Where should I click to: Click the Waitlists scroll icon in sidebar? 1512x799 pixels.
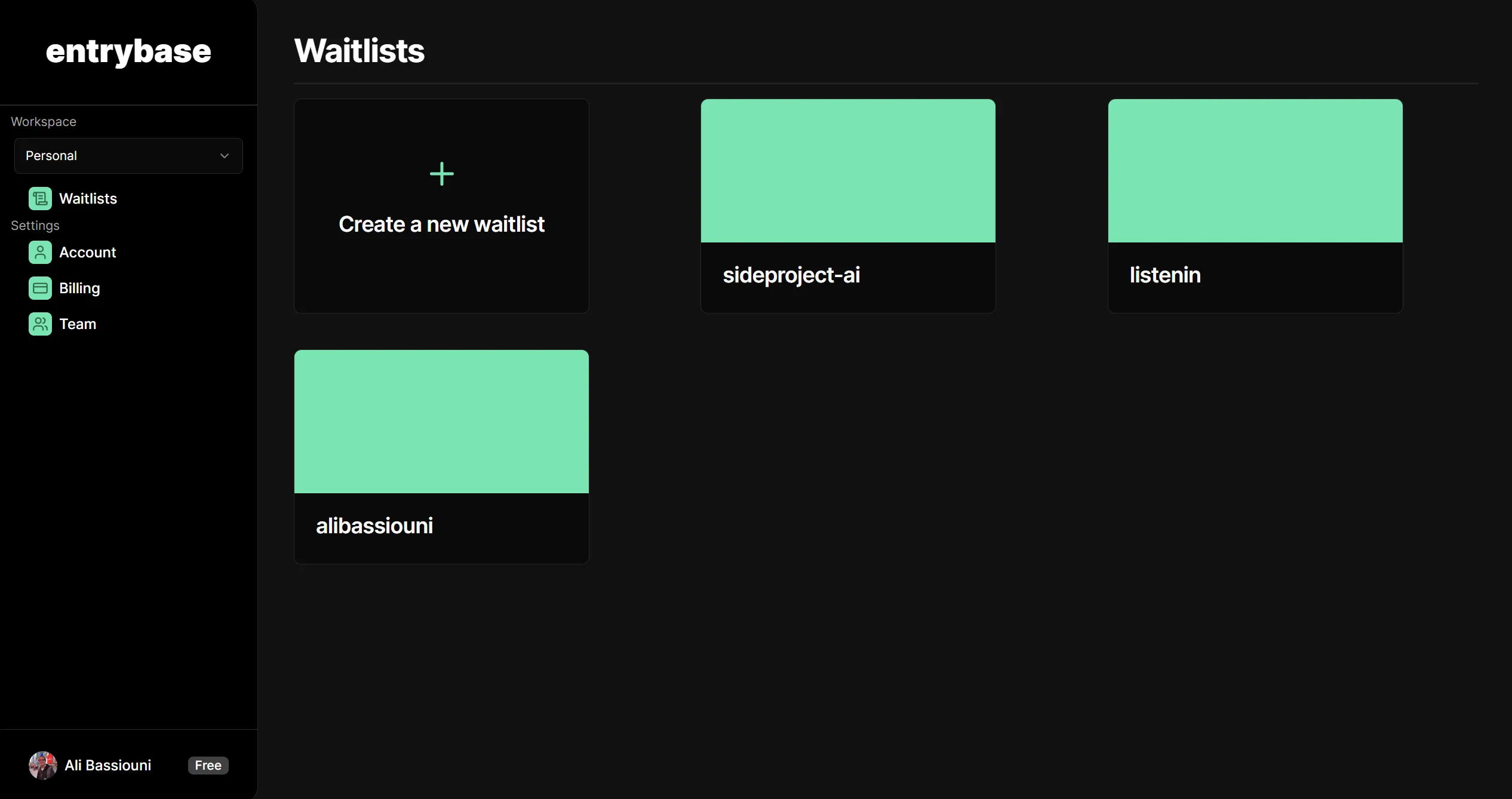(40, 198)
